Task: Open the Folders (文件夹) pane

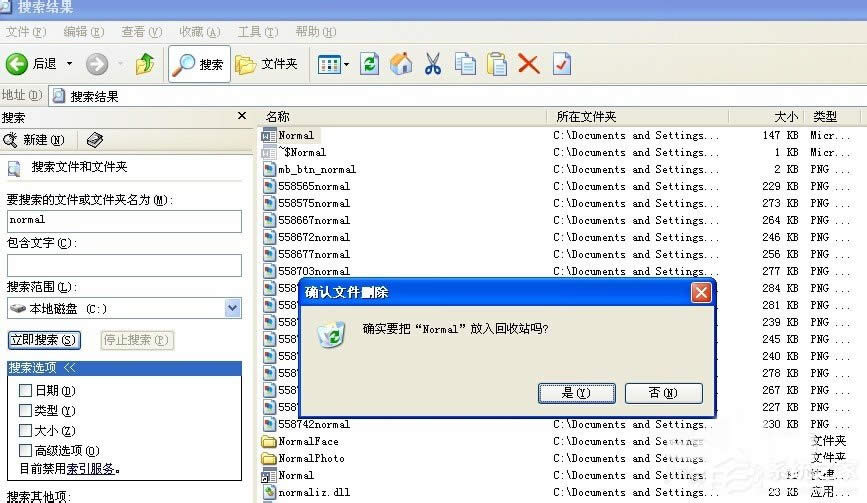Action: point(267,64)
